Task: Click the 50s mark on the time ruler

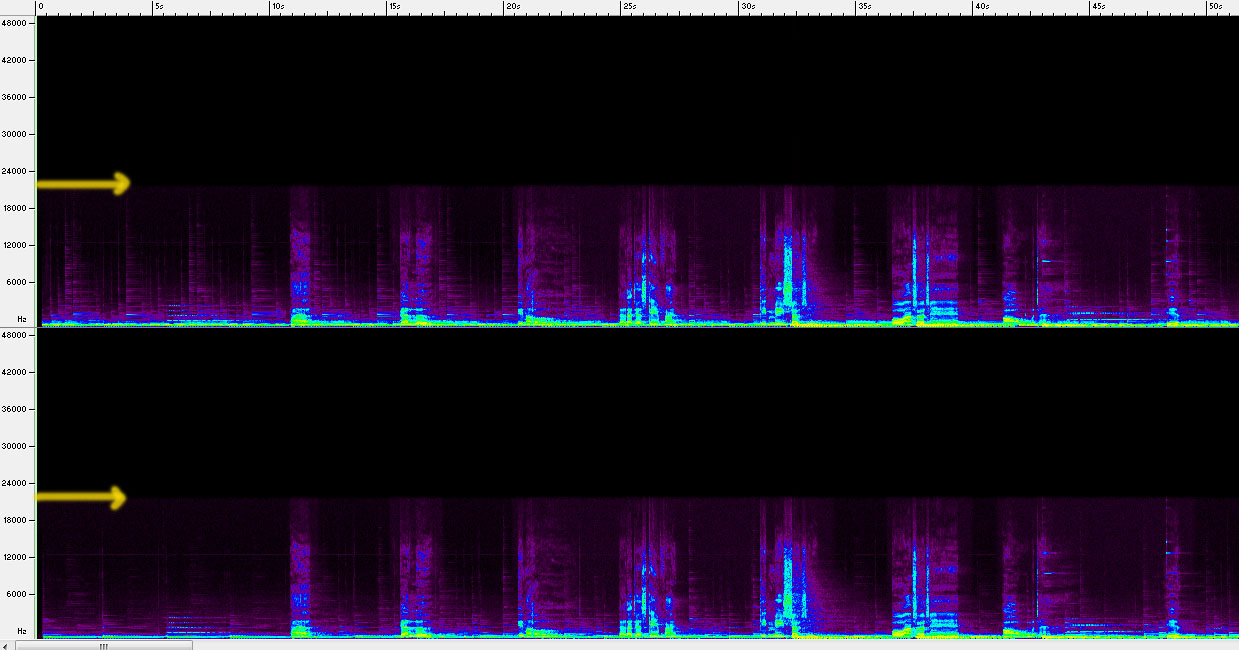Action: click(1214, 7)
